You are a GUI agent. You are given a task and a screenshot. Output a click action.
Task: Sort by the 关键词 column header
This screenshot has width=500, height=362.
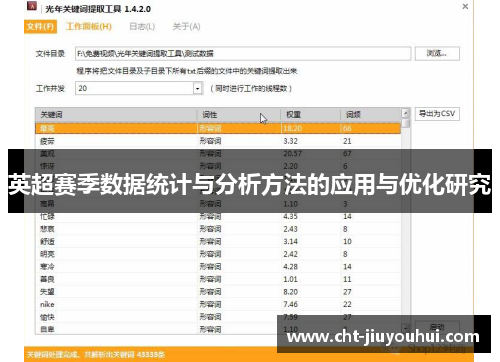(x=116, y=115)
